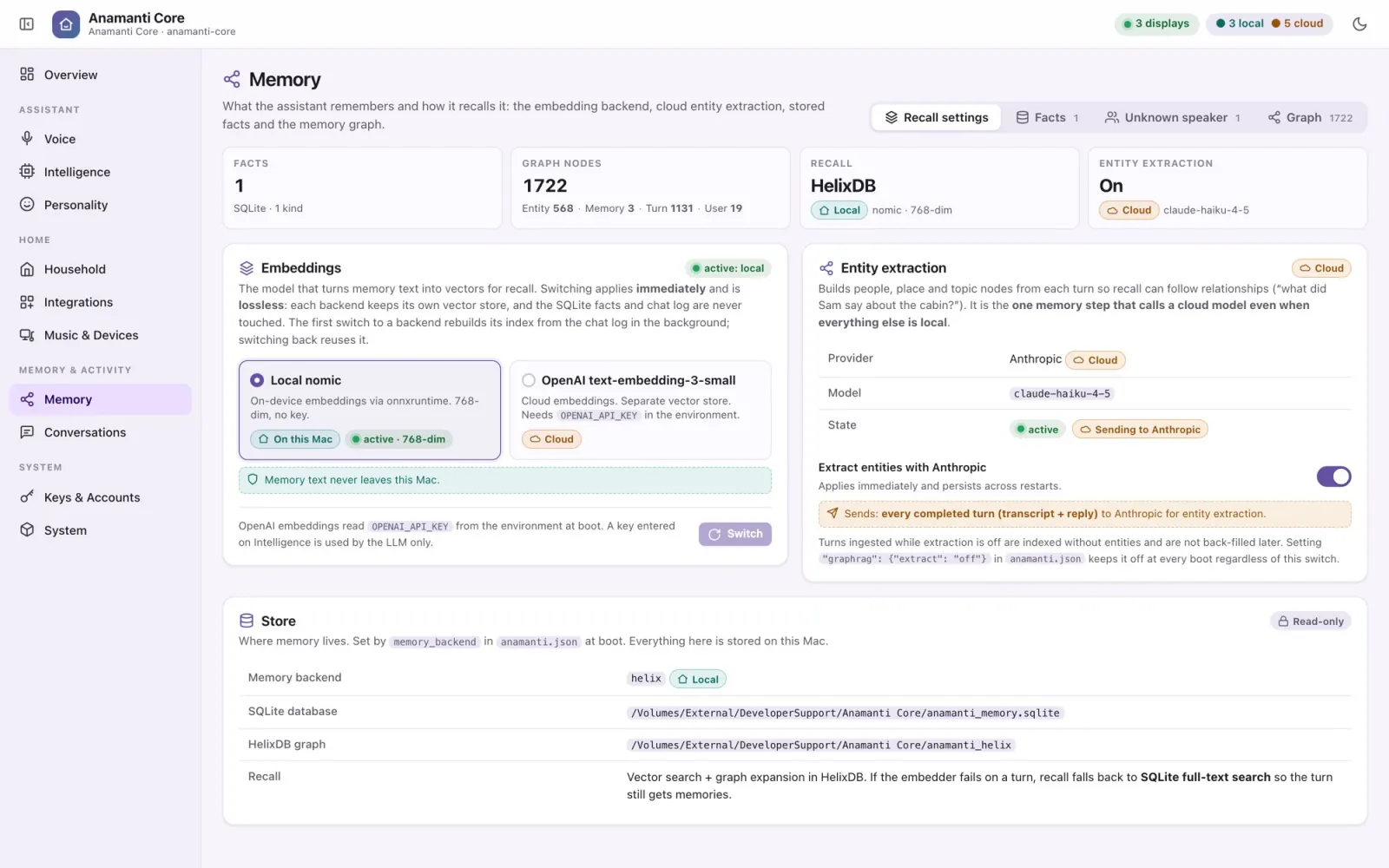Click the 3 local 5 cloud pill
Image resolution: width=1389 pixels, height=868 pixels.
(x=1269, y=23)
